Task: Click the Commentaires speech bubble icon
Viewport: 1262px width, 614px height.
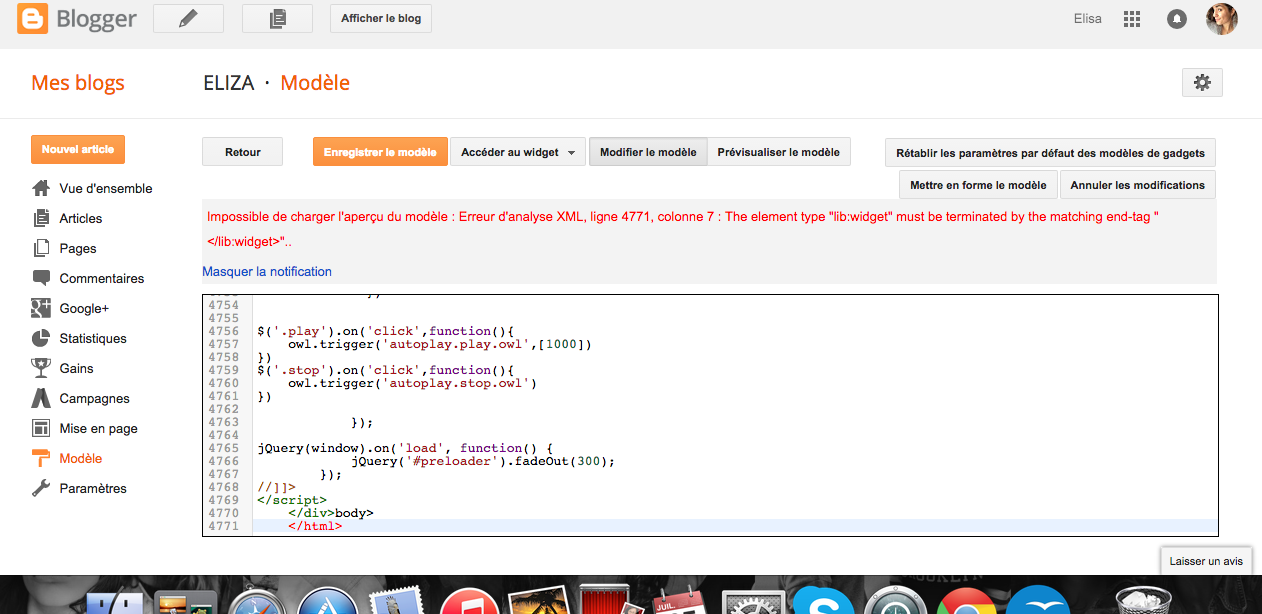Action: click(x=40, y=278)
